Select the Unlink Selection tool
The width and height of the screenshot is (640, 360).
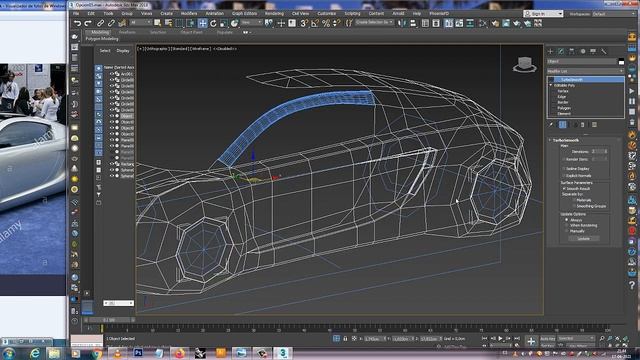[111, 24]
